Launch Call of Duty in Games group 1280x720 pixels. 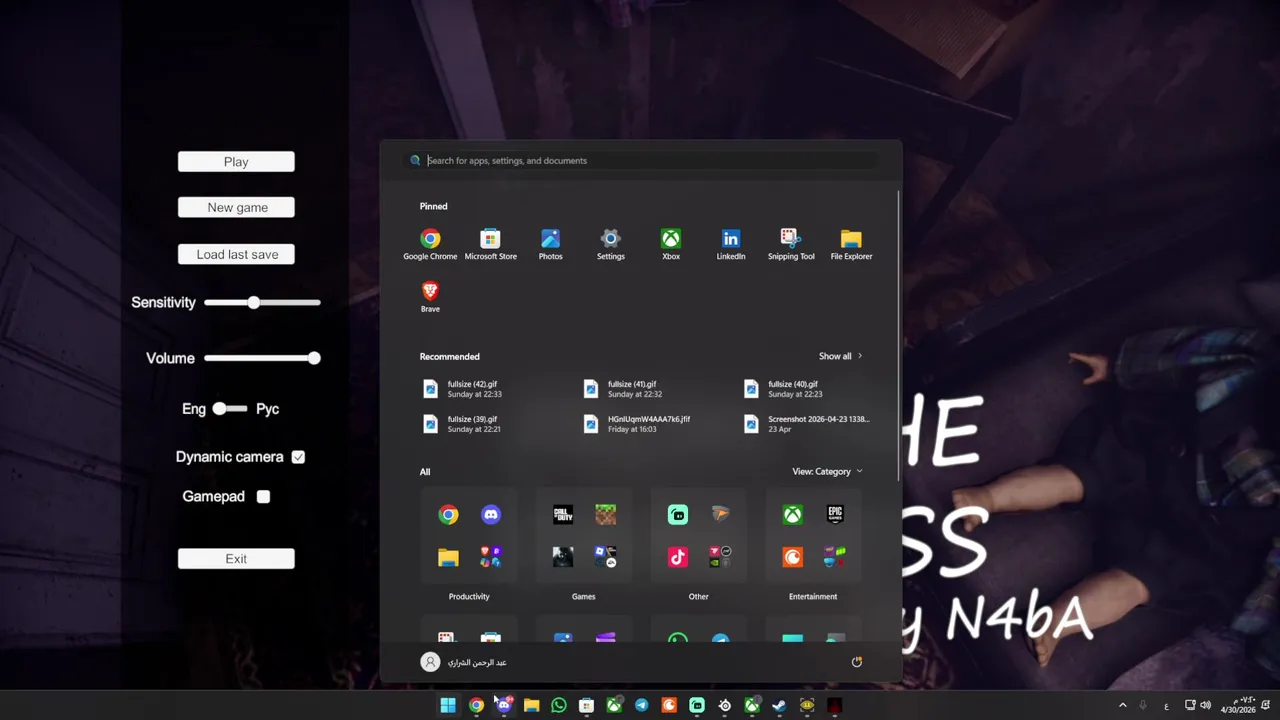[563, 515]
